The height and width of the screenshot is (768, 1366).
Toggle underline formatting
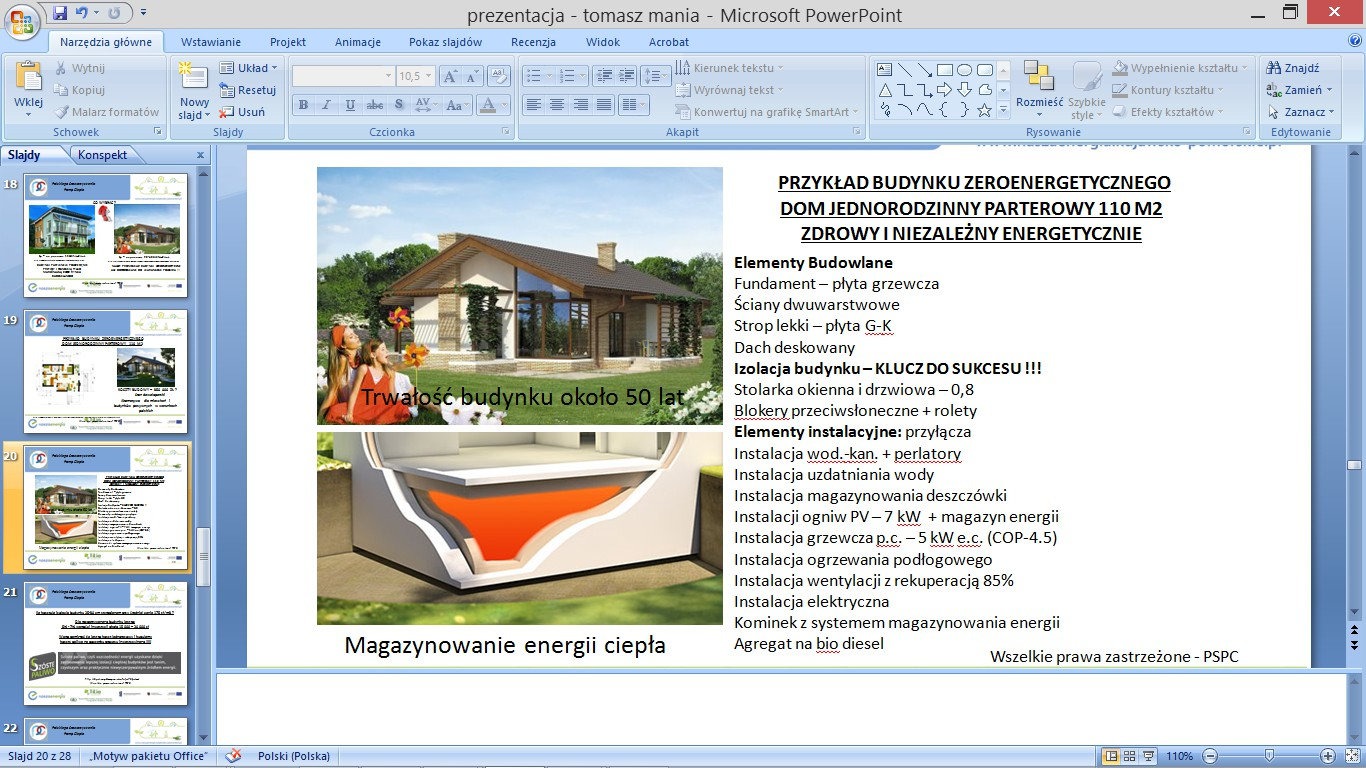point(351,105)
